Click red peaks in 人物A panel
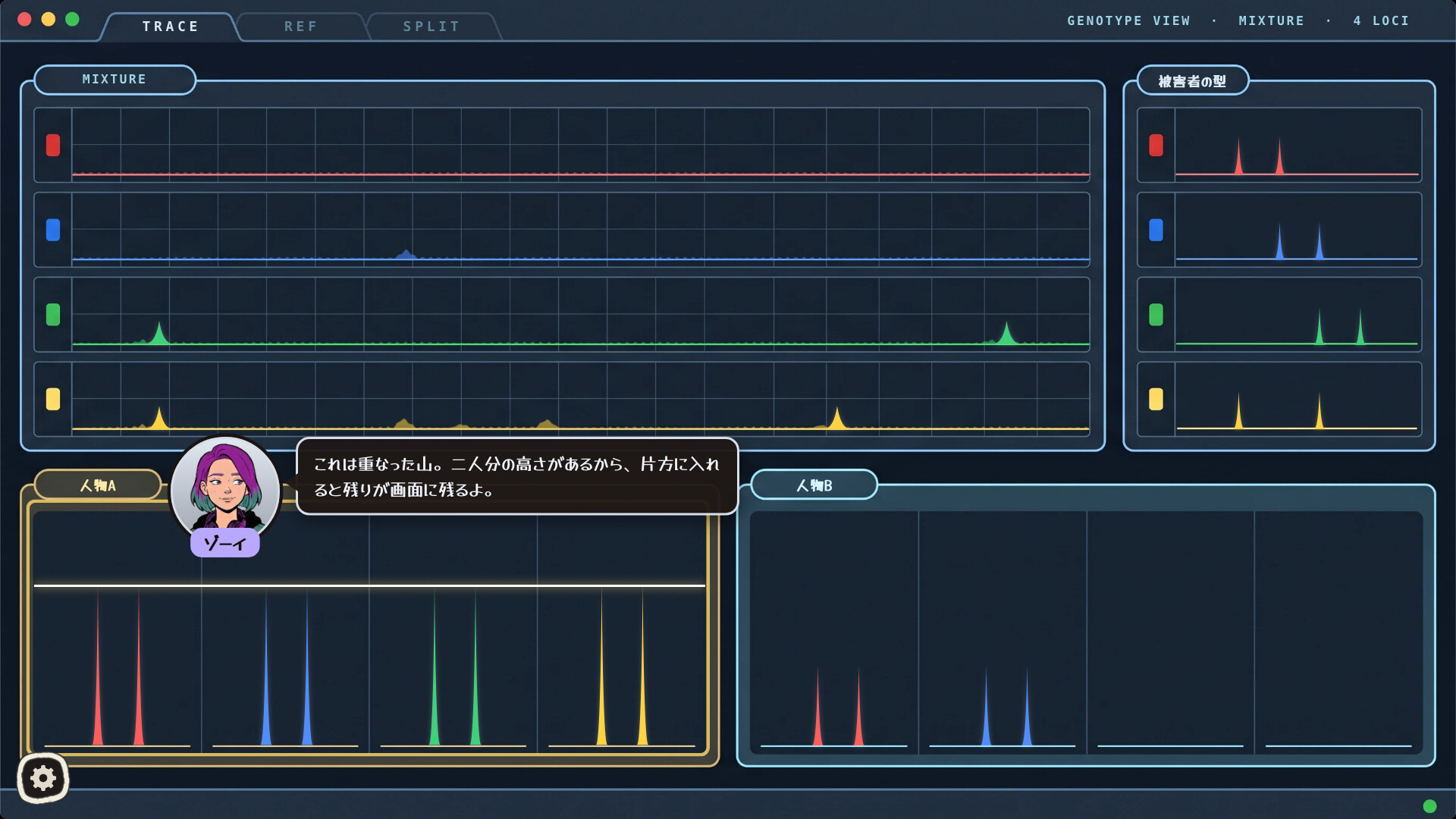 (x=118, y=667)
